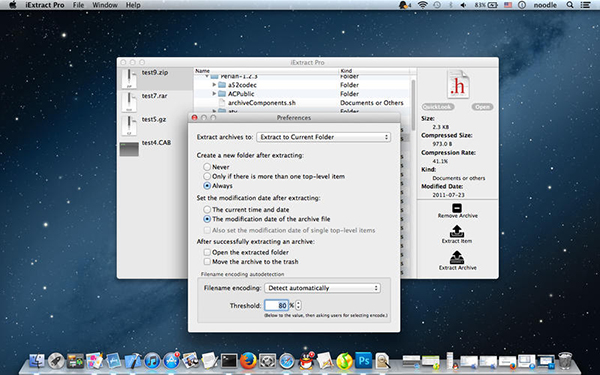Open the Window menu
The height and width of the screenshot is (375, 600).
(105, 5)
